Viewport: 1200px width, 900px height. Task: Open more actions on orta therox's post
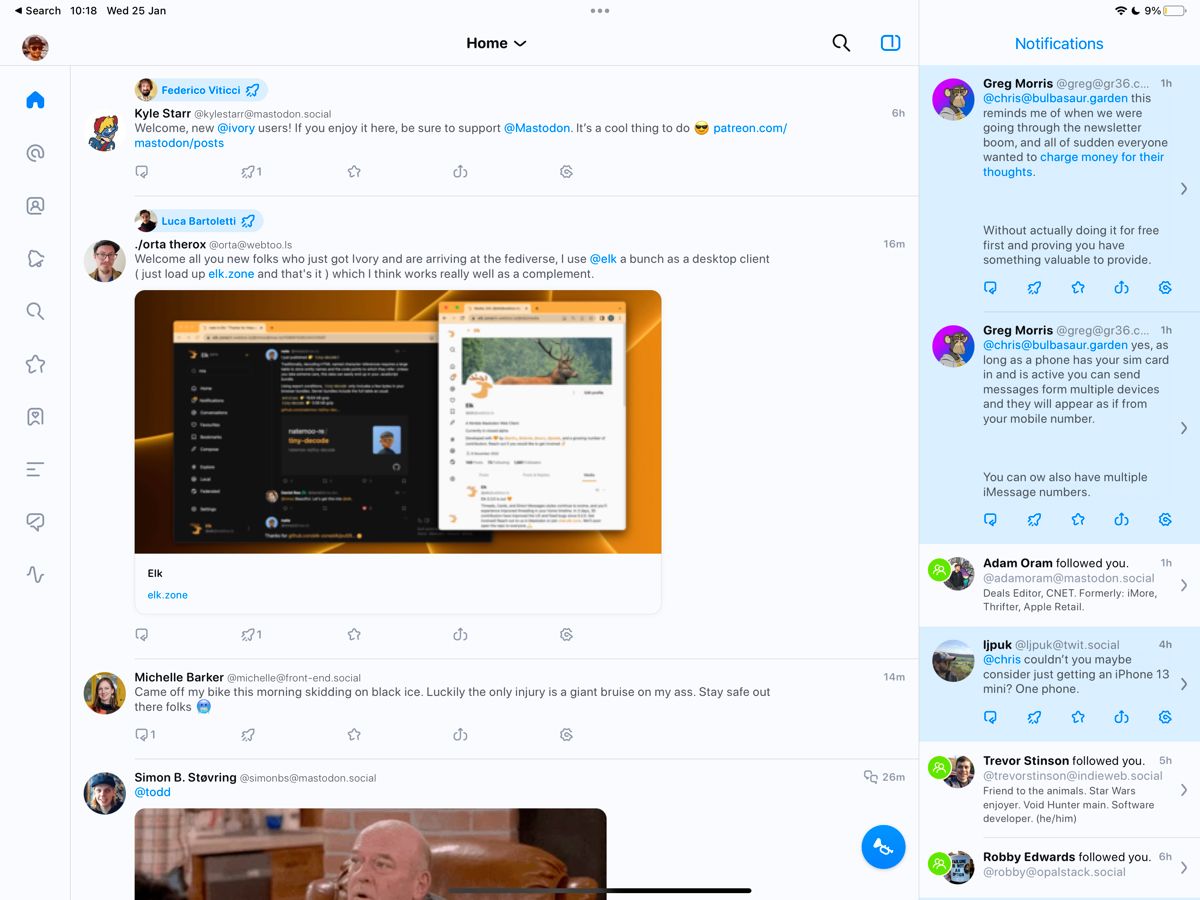click(x=566, y=634)
